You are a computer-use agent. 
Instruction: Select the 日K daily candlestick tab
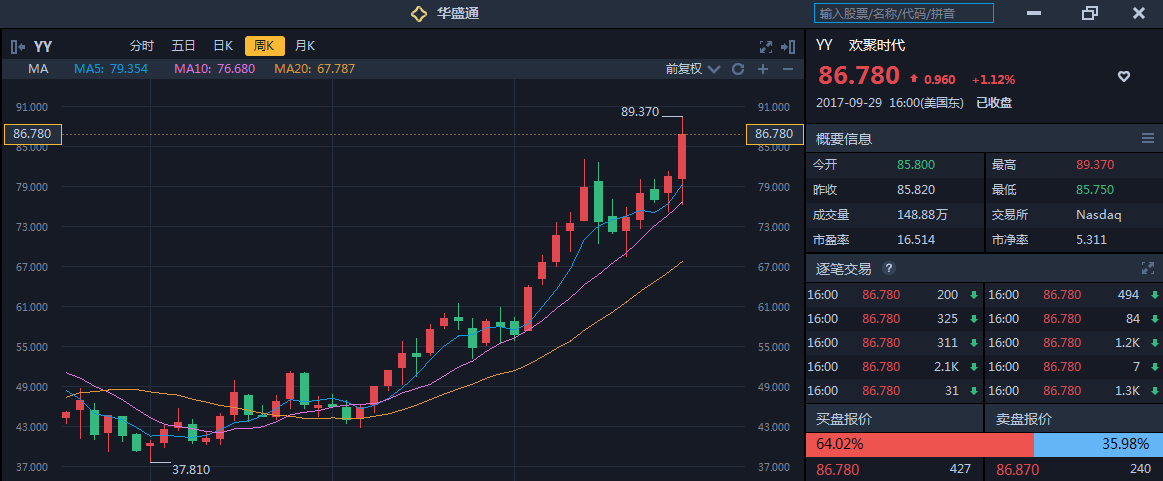click(x=223, y=46)
